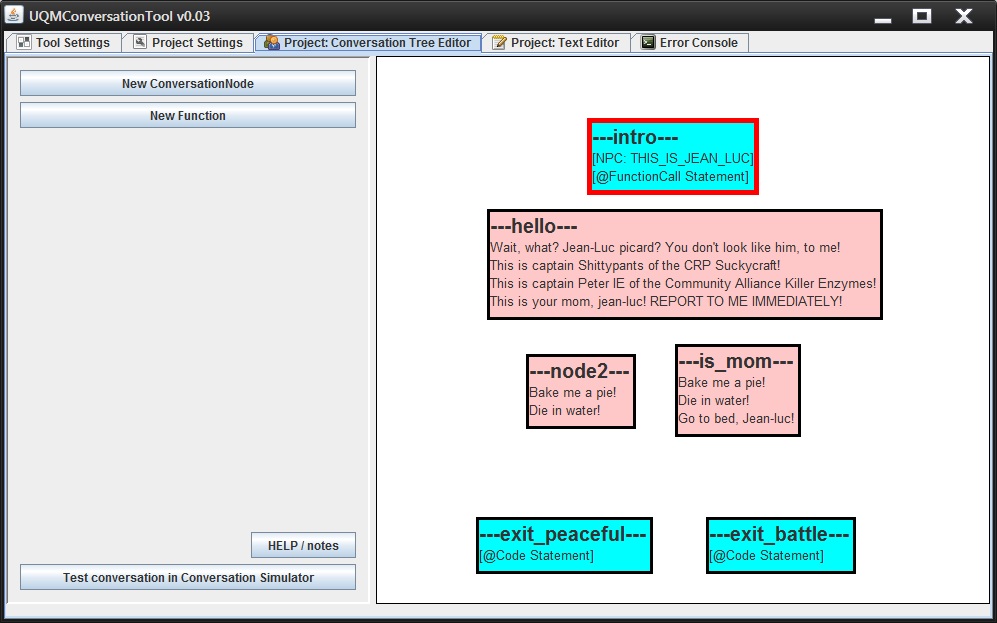Pick the node2 conversation node
Image resolution: width=997 pixels, height=623 pixels.
(580, 391)
